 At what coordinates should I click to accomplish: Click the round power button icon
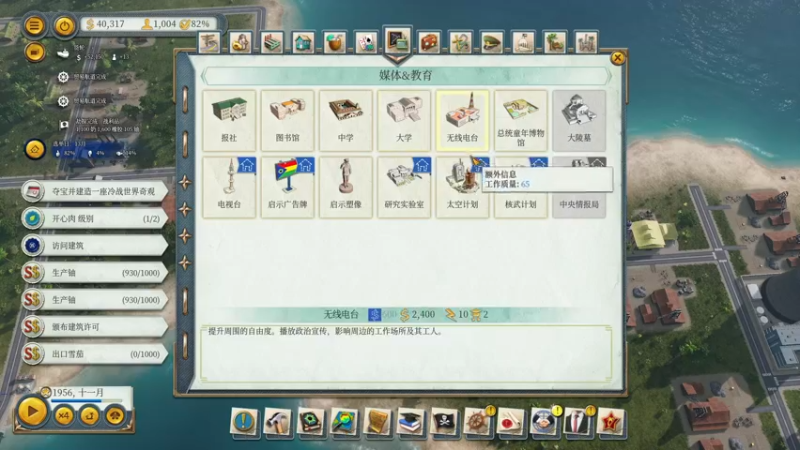coord(65,26)
